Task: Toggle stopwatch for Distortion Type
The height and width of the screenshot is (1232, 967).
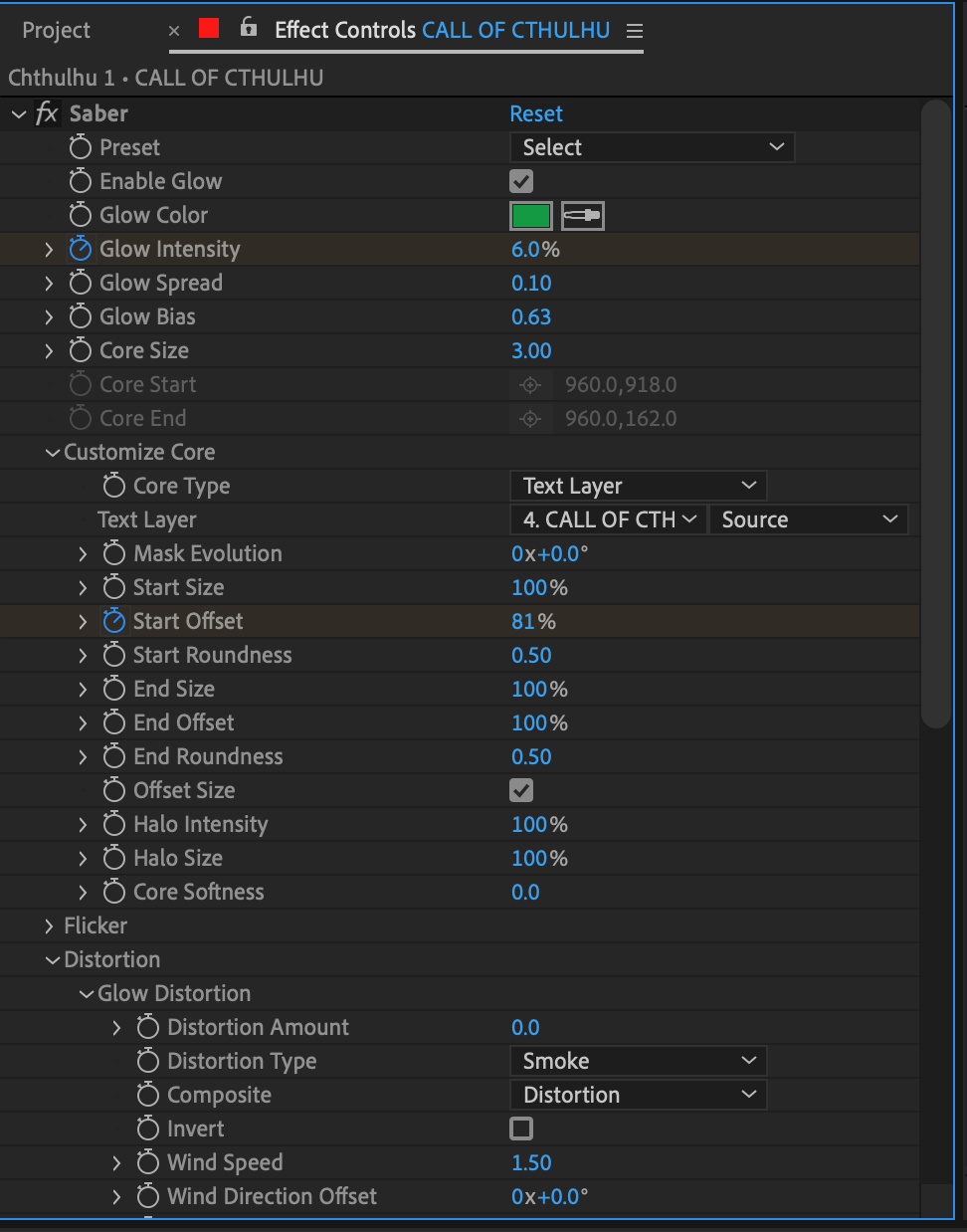Action: coord(148,1061)
